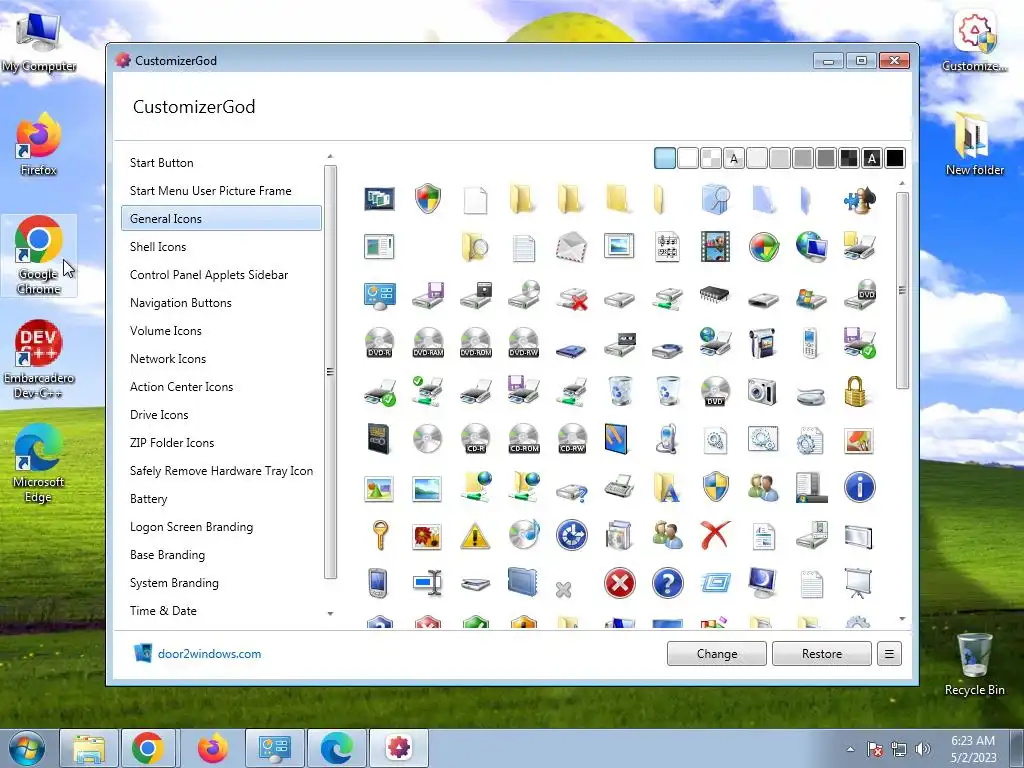Click the Change button

(716, 654)
